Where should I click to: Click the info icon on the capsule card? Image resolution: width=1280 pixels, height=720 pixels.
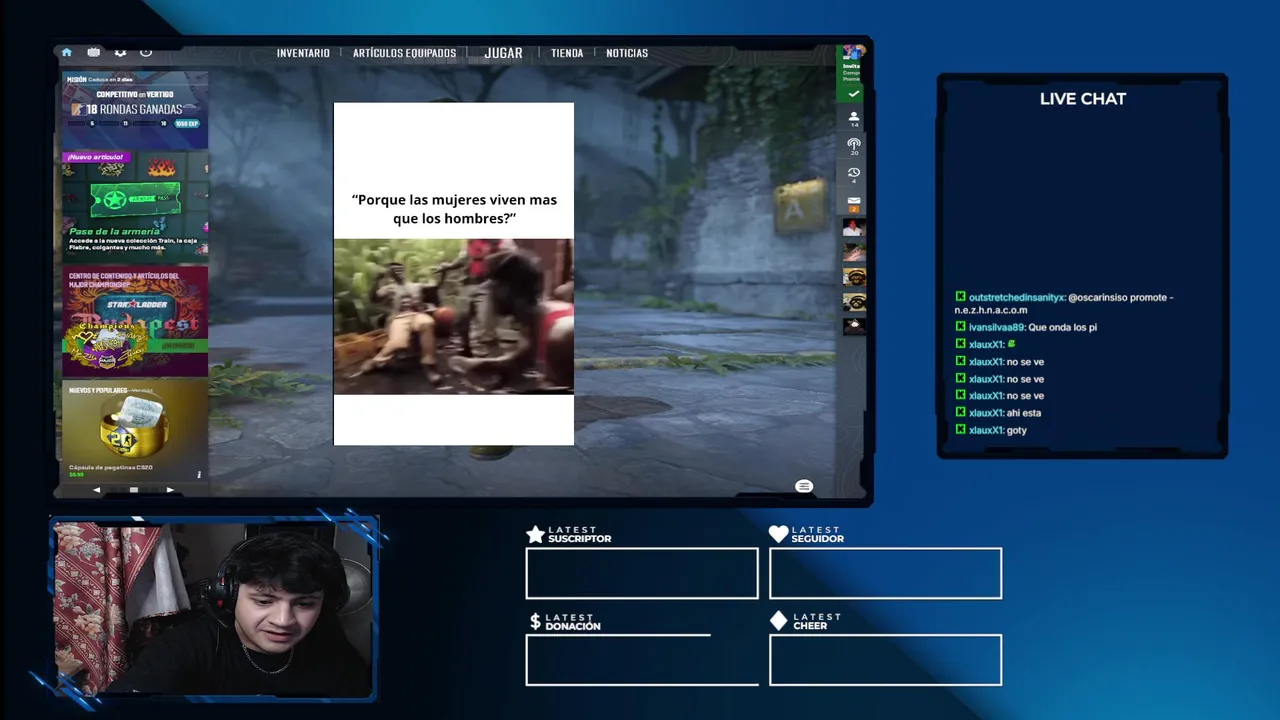pos(198,474)
